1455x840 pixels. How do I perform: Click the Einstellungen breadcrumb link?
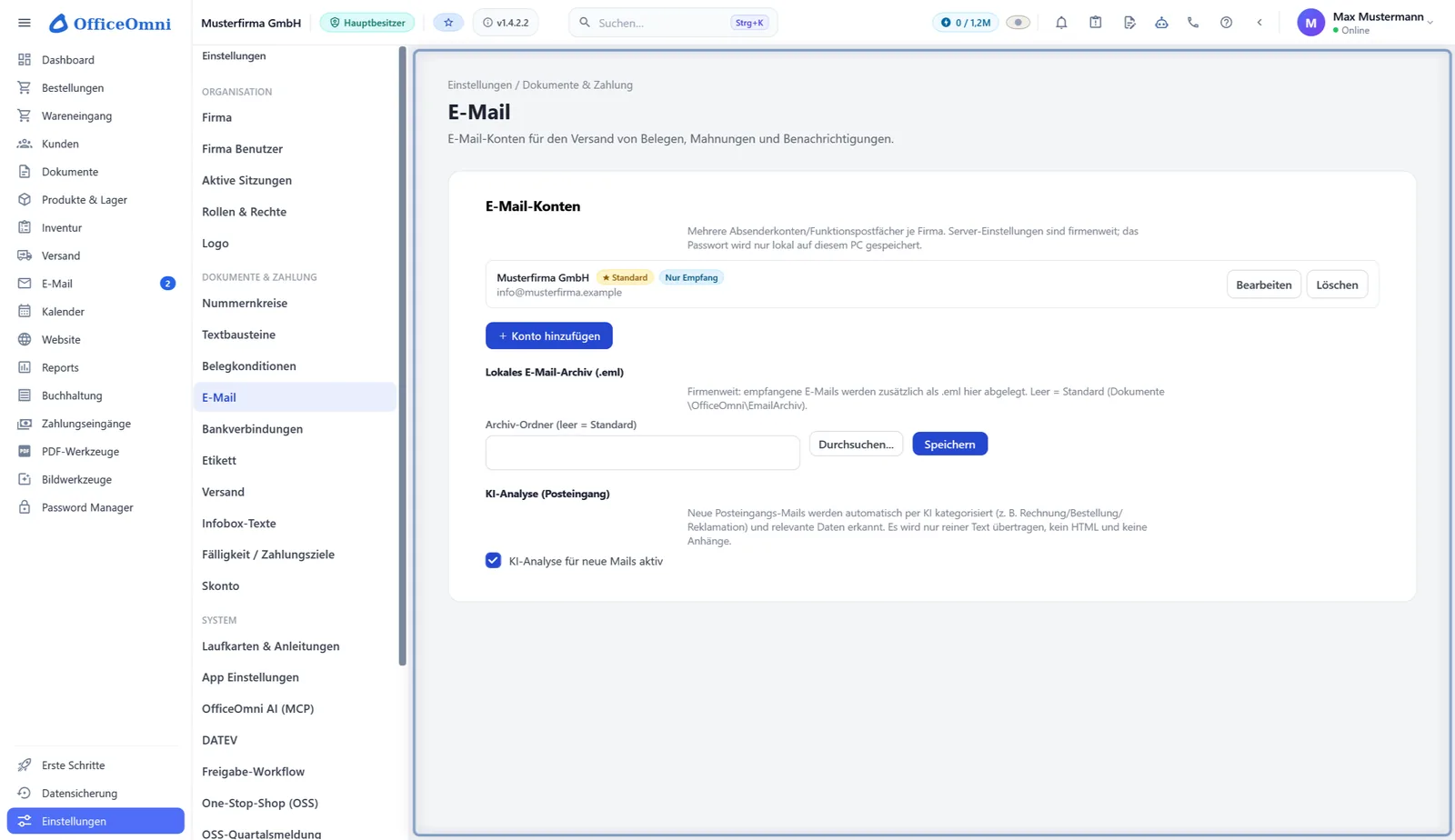479,85
